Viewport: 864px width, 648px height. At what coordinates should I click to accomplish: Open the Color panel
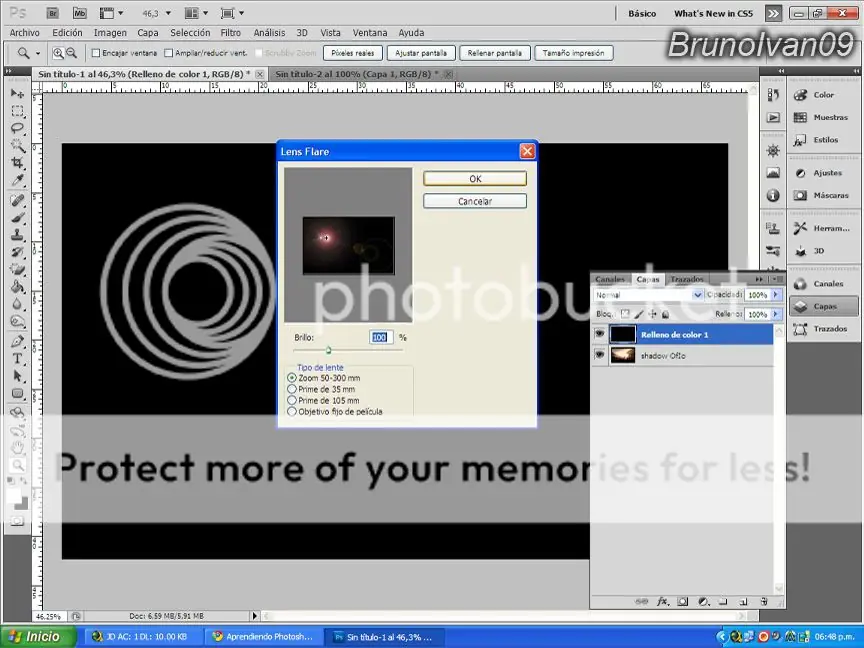tap(823, 95)
